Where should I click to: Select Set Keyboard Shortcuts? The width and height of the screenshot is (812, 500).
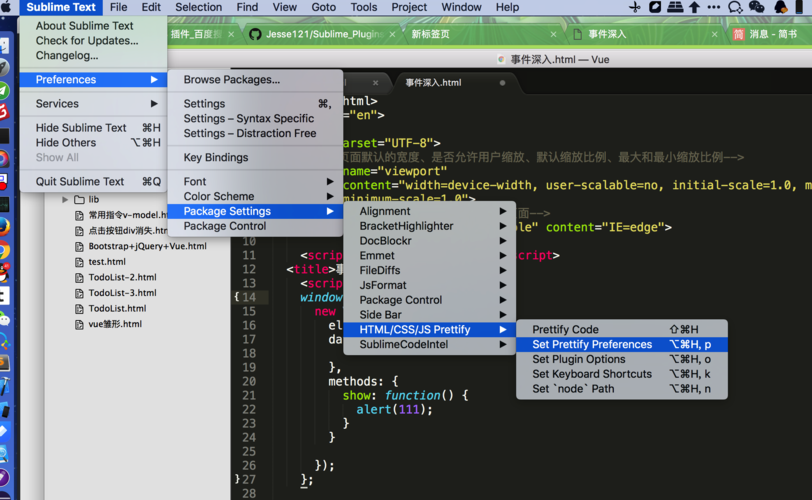coord(622,374)
